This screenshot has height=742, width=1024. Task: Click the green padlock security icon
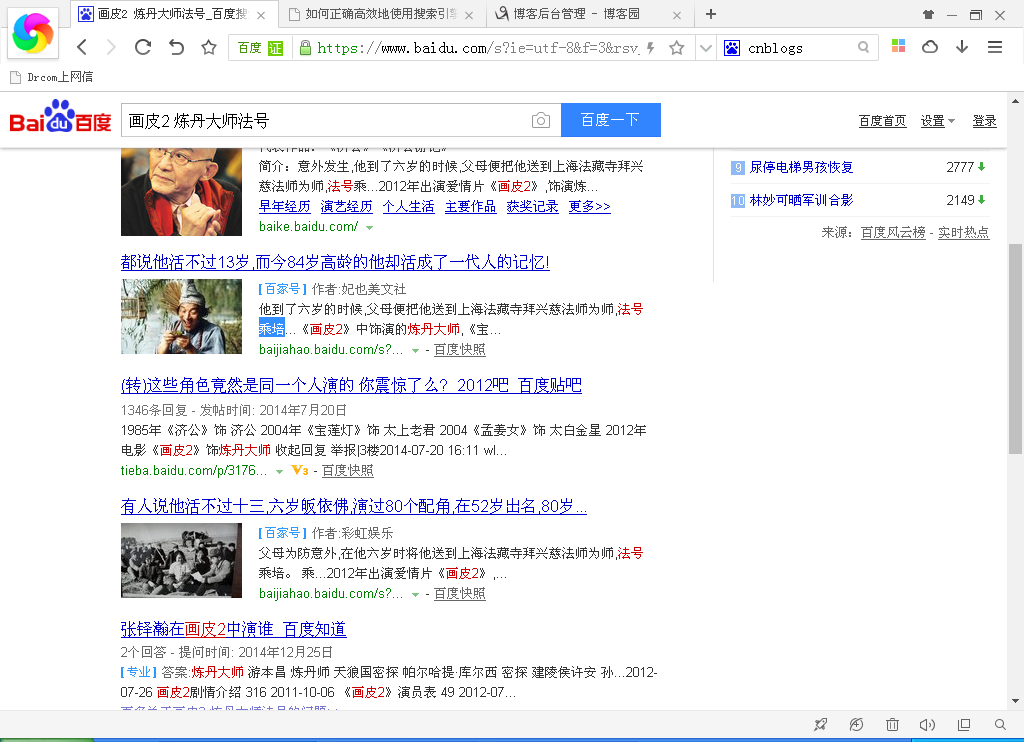click(304, 48)
